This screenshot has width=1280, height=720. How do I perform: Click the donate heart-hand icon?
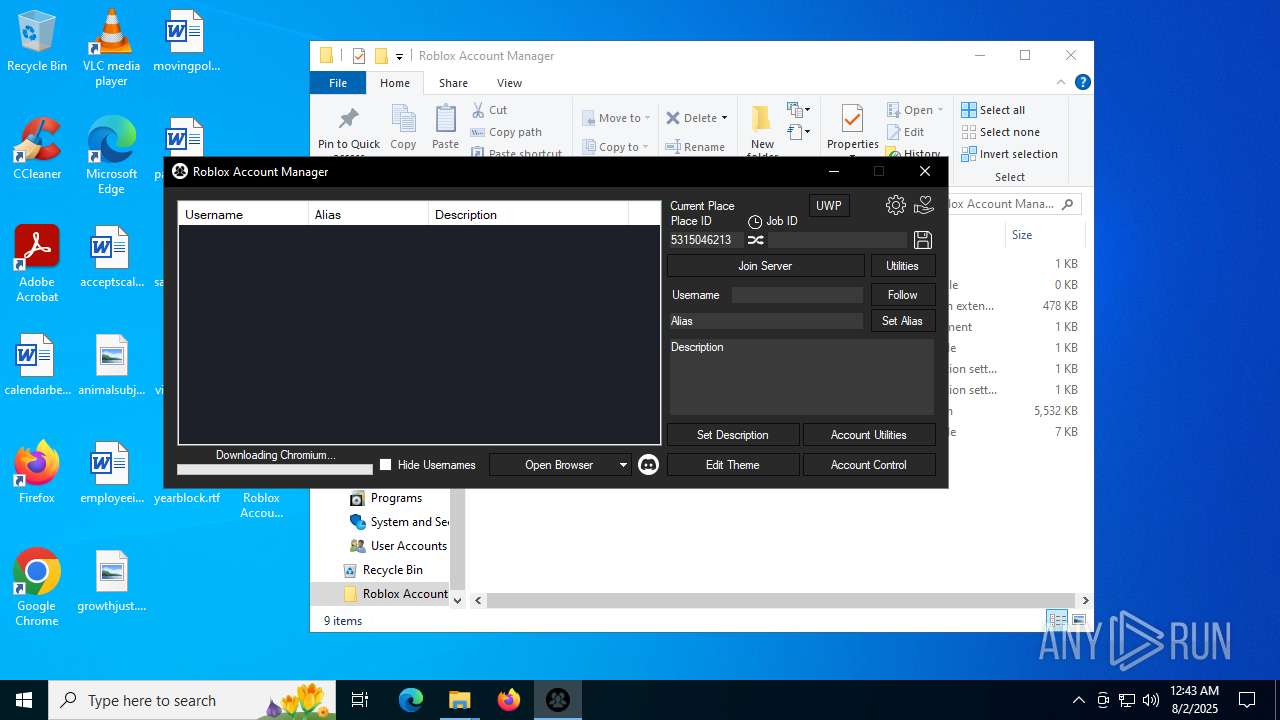tap(924, 205)
